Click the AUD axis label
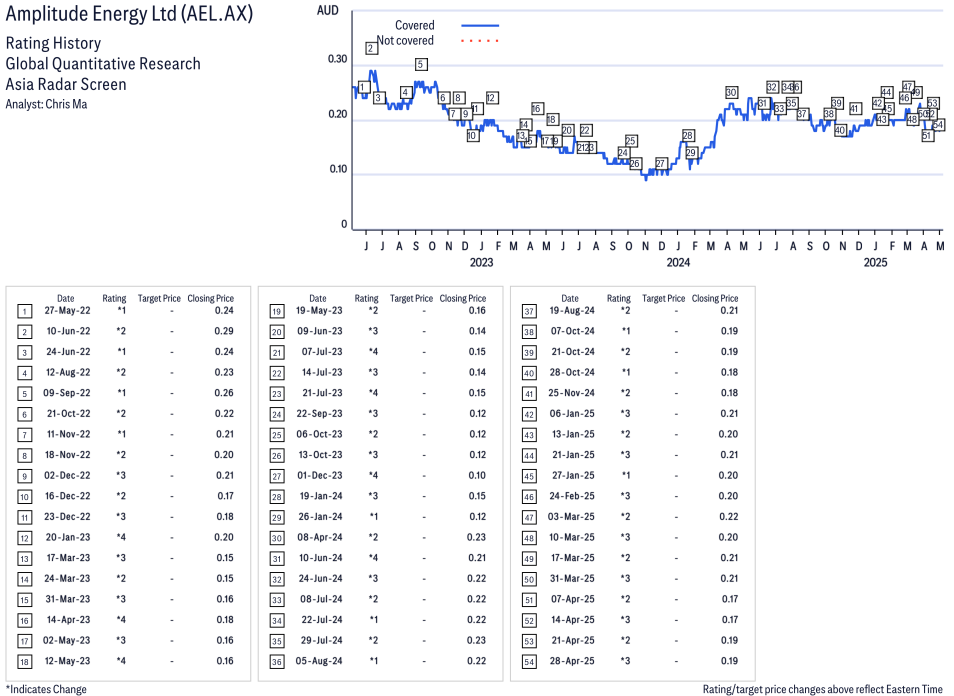954x696 pixels. [328, 11]
